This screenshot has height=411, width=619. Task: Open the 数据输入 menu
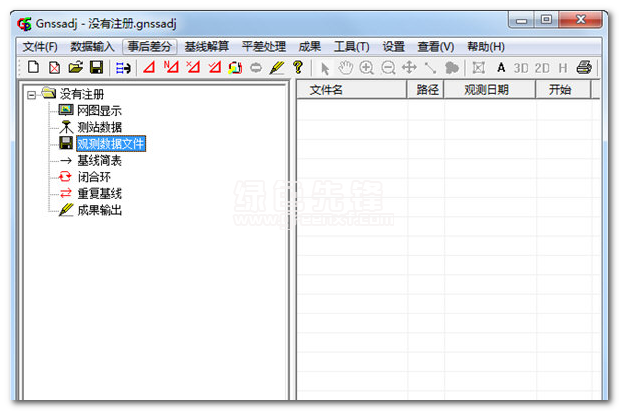92,47
